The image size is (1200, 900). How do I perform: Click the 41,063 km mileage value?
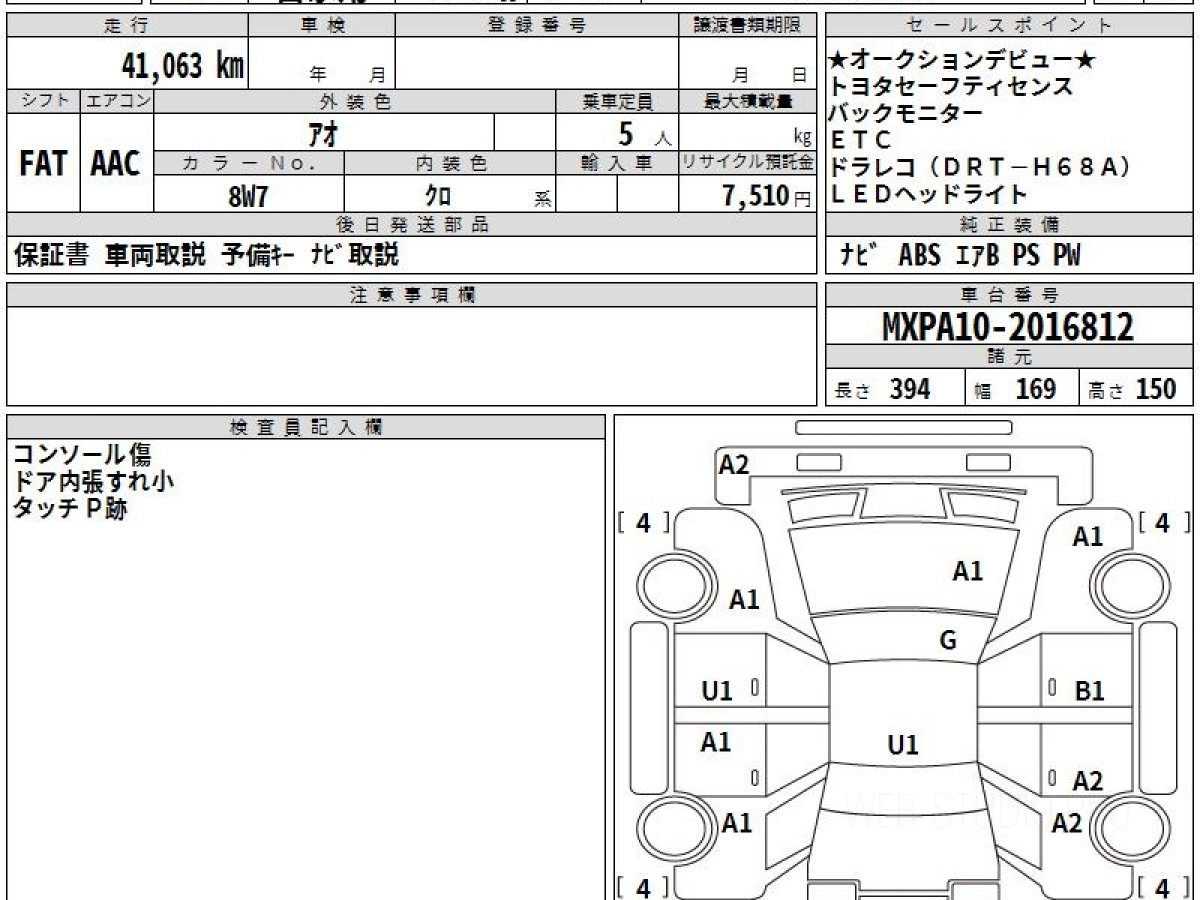click(183, 66)
